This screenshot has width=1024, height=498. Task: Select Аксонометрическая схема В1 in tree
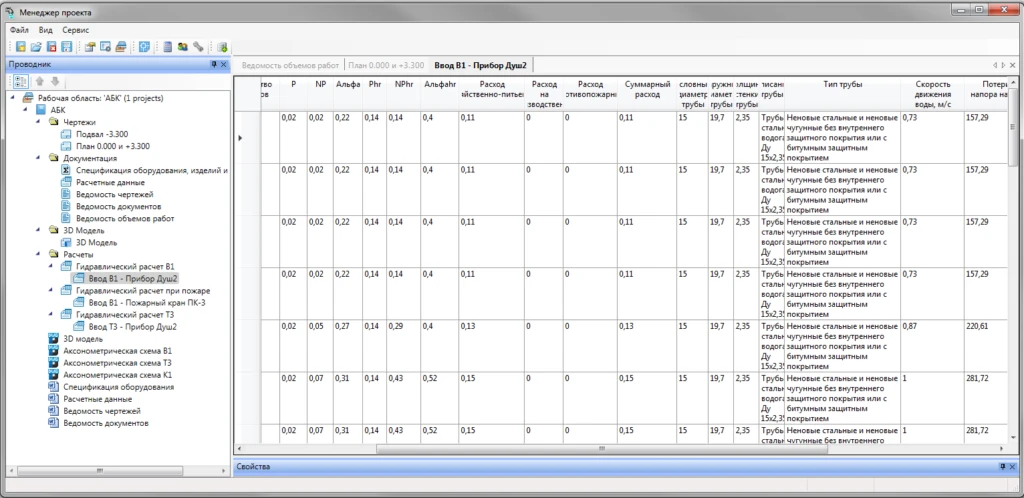tap(117, 351)
